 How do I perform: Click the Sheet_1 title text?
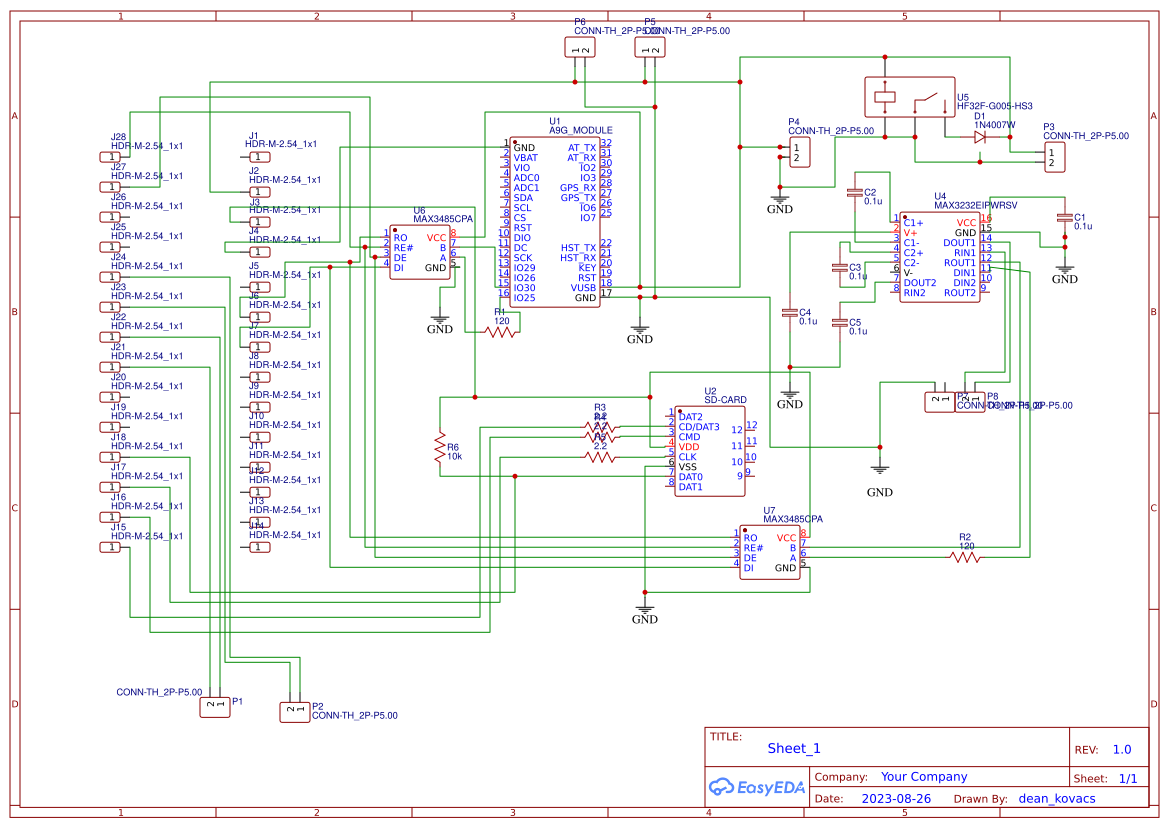[x=793, y=747]
